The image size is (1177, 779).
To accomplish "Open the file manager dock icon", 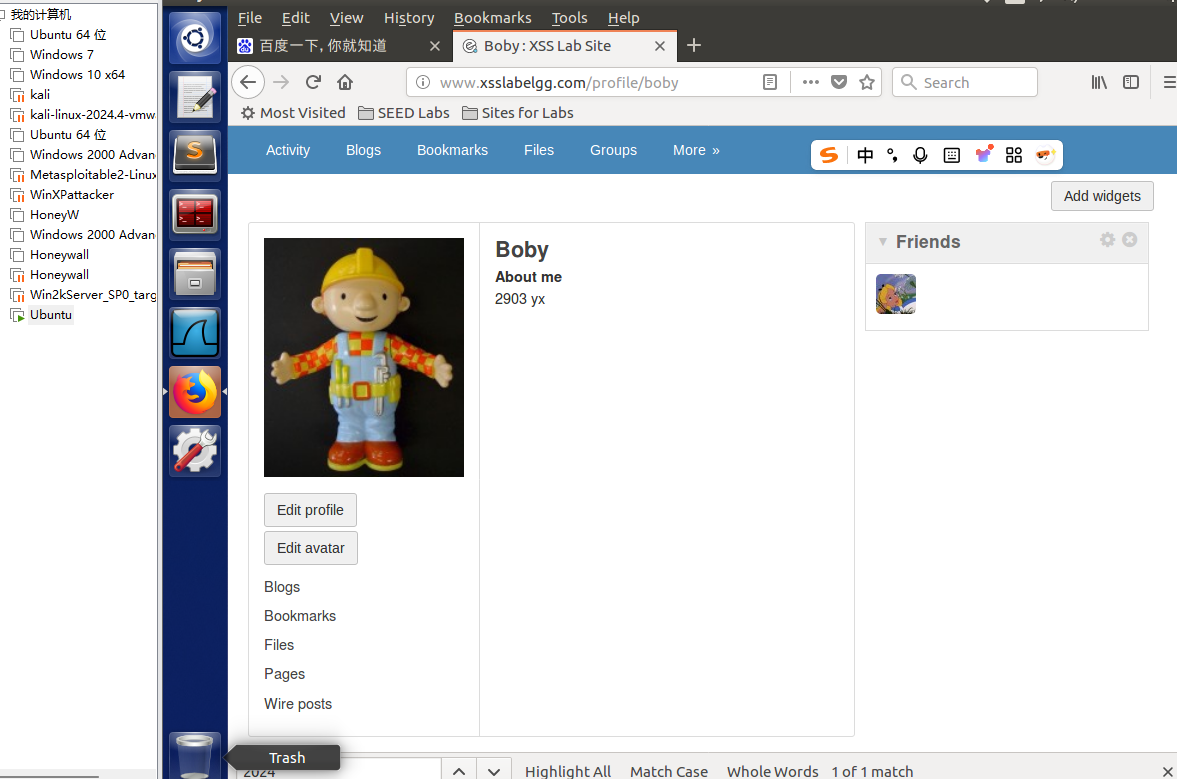I will point(195,274).
